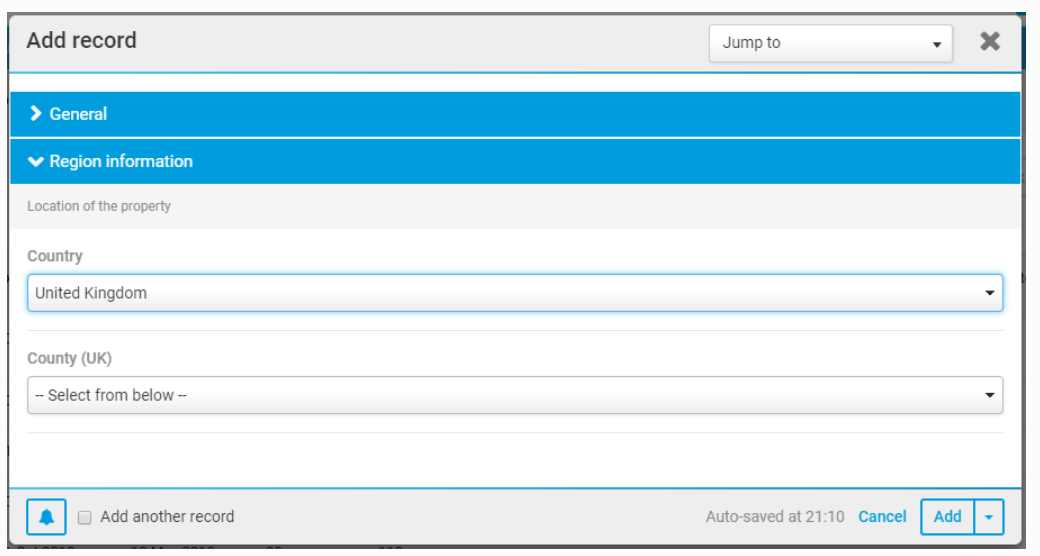
Task: Click the arrow on the Country field
Action: pos(989,293)
